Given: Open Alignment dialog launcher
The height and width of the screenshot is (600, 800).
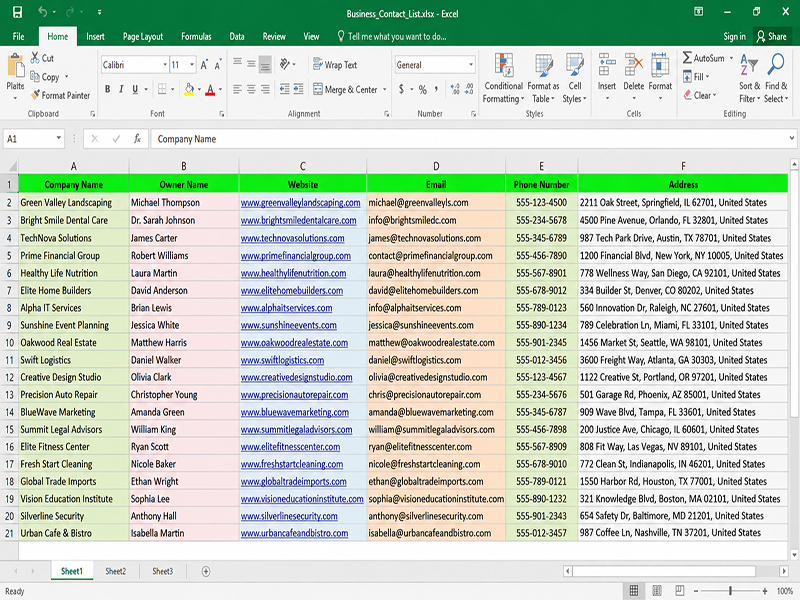Looking at the screenshot, I should tap(386, 114).
